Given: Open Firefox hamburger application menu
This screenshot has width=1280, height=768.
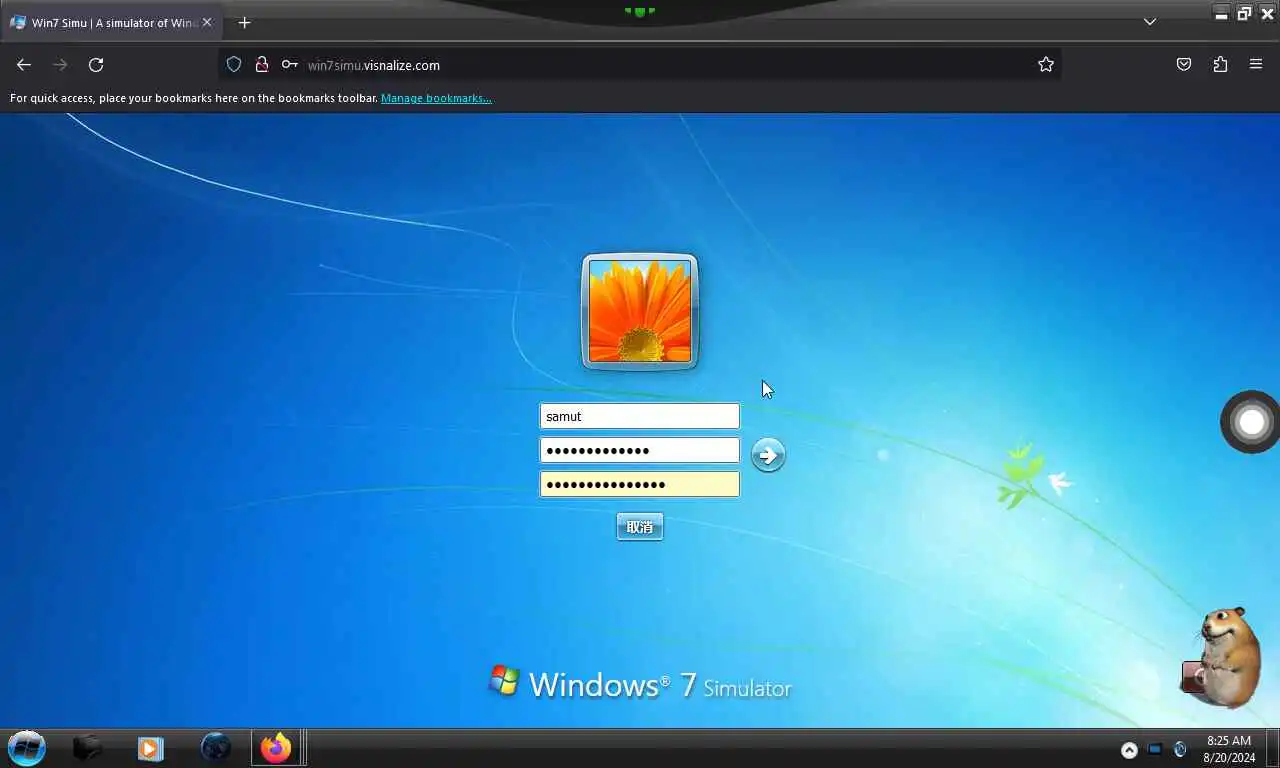Looking at the screenshot, I should 1256,65.
